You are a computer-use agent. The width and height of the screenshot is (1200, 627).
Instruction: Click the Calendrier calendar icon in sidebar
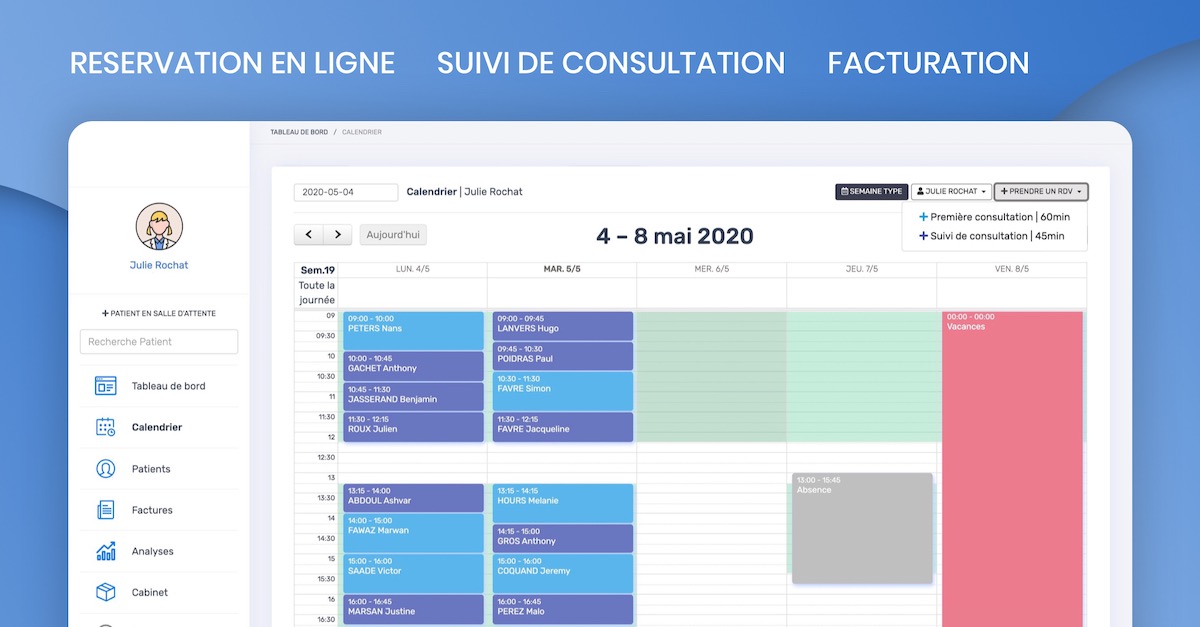(x=105, y=427)
